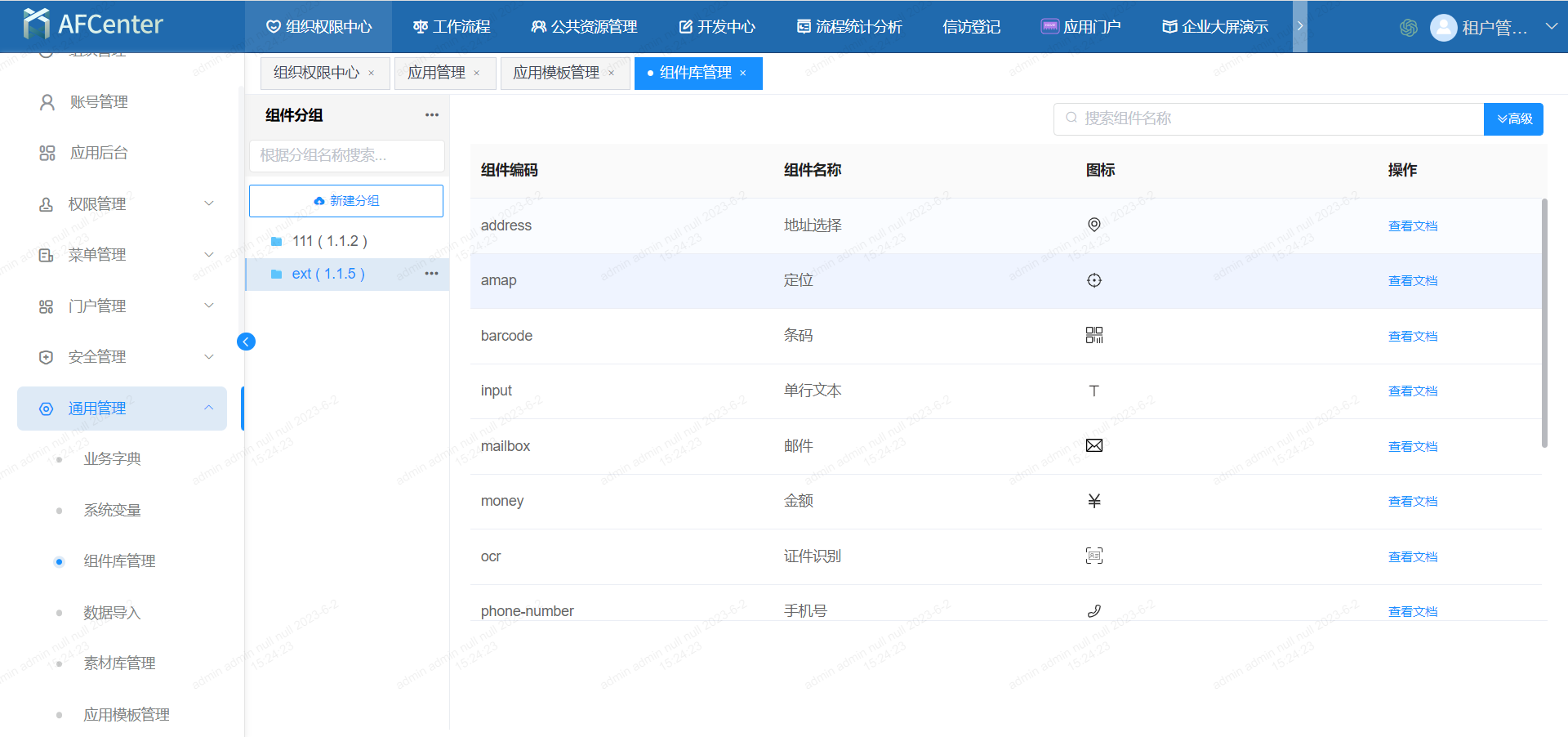The image size is (1568, 737).
Task: Switch to the 组织权限中心 tab
Action: click(316, 74)
